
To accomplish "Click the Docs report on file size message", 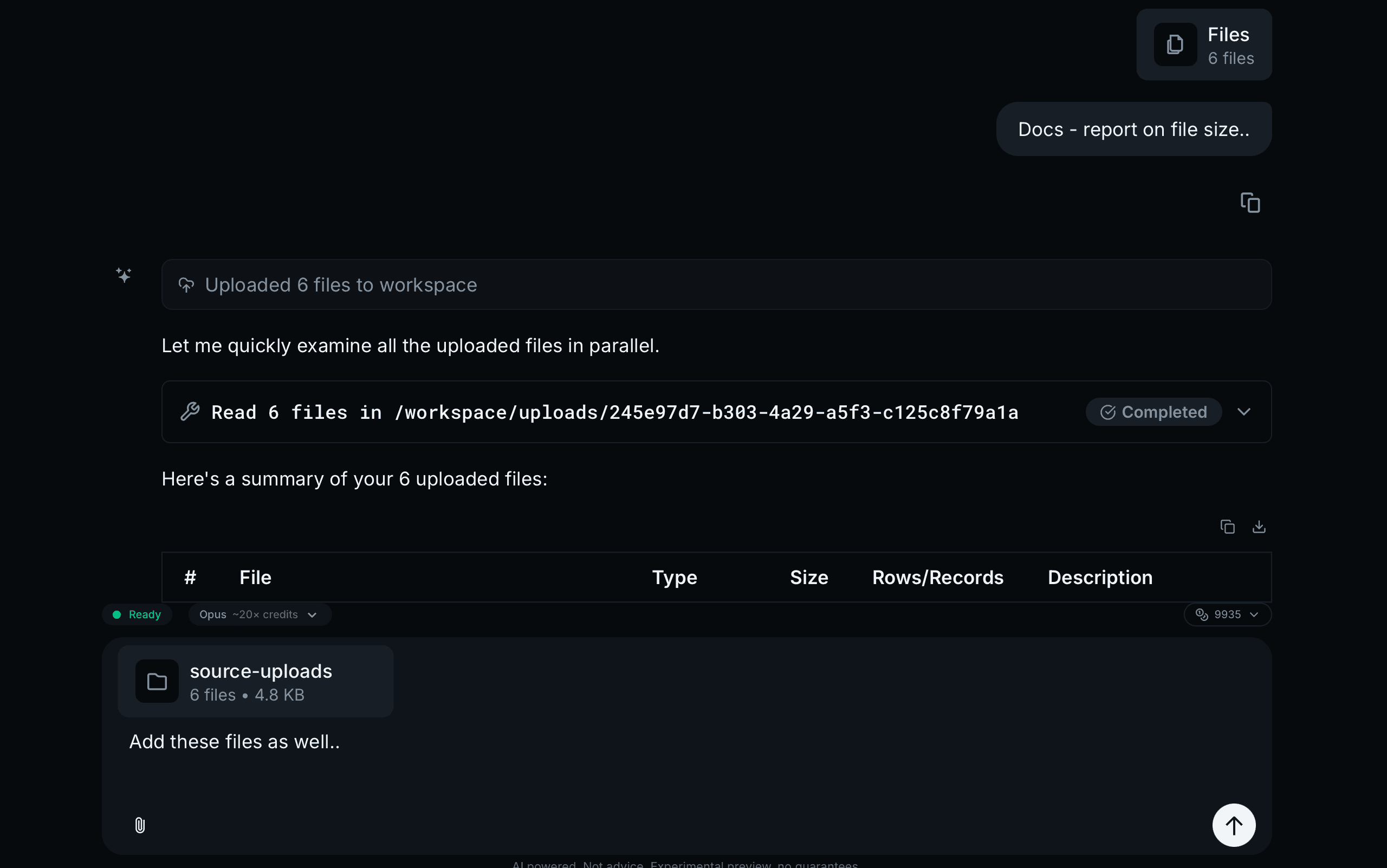I will click(x=1133, y=129).
